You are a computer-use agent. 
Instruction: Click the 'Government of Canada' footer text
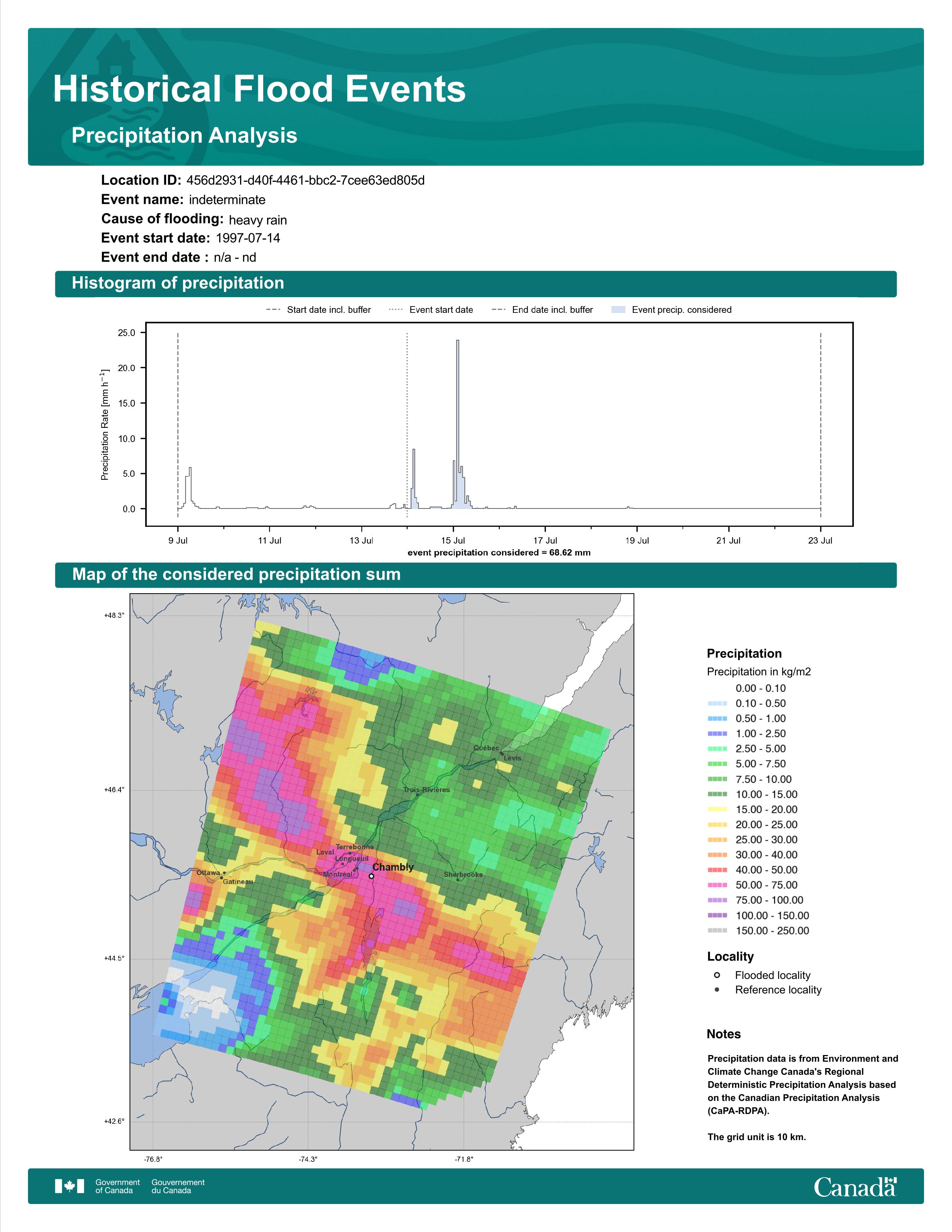(117, 1186)
